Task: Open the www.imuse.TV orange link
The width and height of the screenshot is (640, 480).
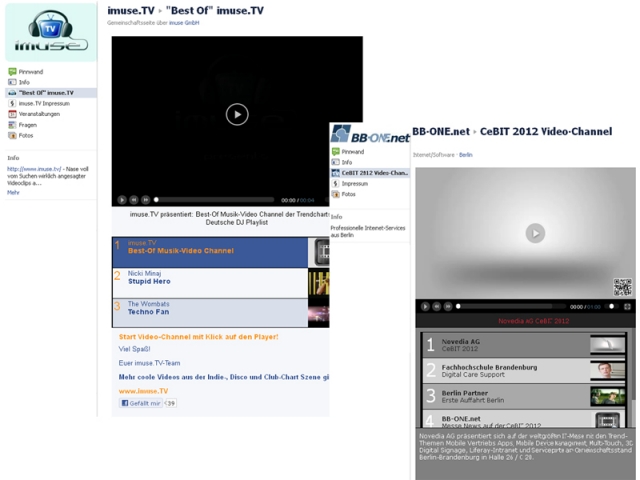Action: point(144,391)
